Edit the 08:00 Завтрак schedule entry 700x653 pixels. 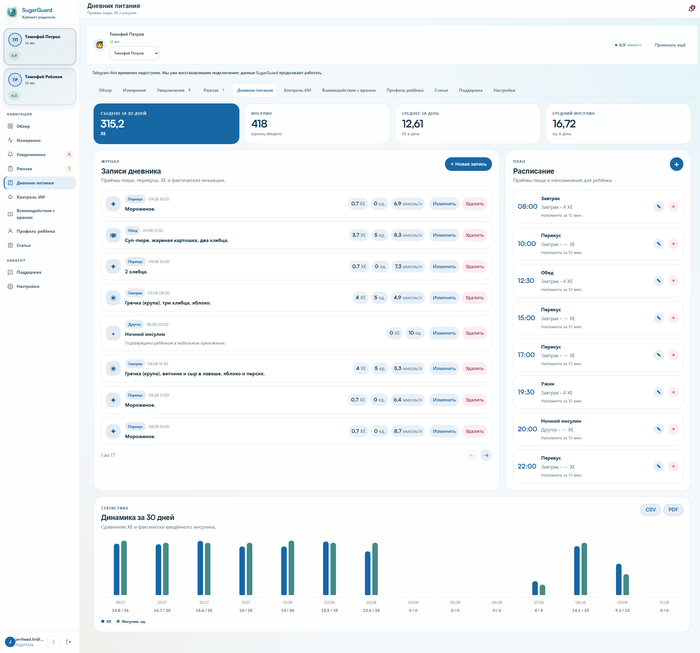pos(658,206)
